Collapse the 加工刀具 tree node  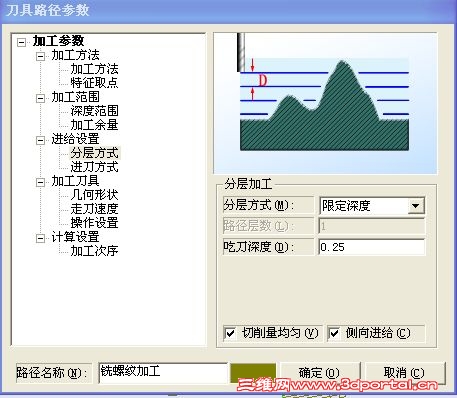[40, 182]
